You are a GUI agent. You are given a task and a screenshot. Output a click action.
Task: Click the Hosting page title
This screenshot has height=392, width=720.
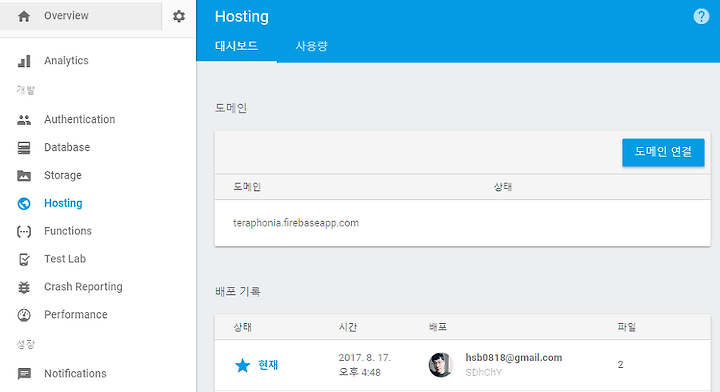242,17
